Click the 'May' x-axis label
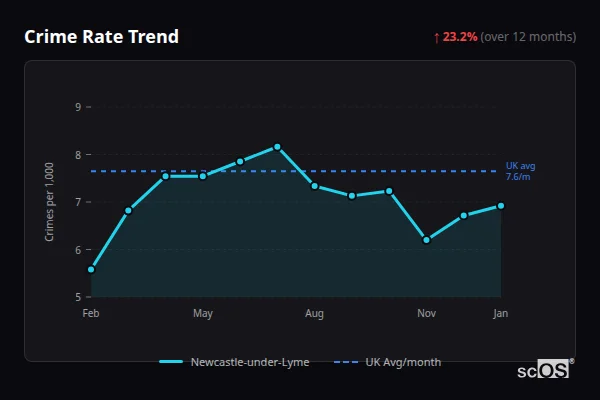Screen dimensions: 600x400 point(203,313)
